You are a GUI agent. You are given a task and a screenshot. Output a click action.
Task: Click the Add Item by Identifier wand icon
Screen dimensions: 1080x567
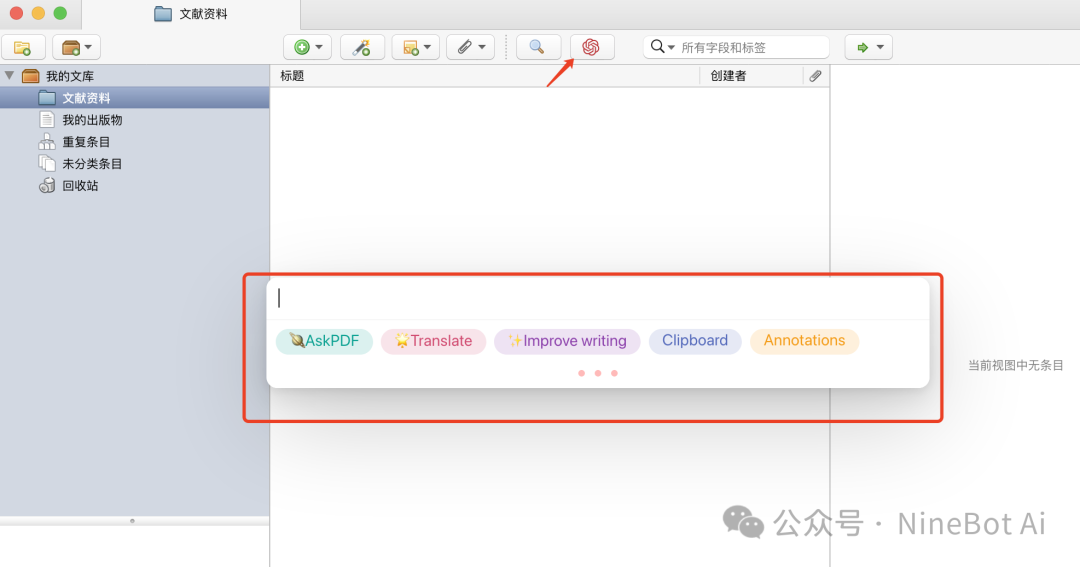[362, 48]
